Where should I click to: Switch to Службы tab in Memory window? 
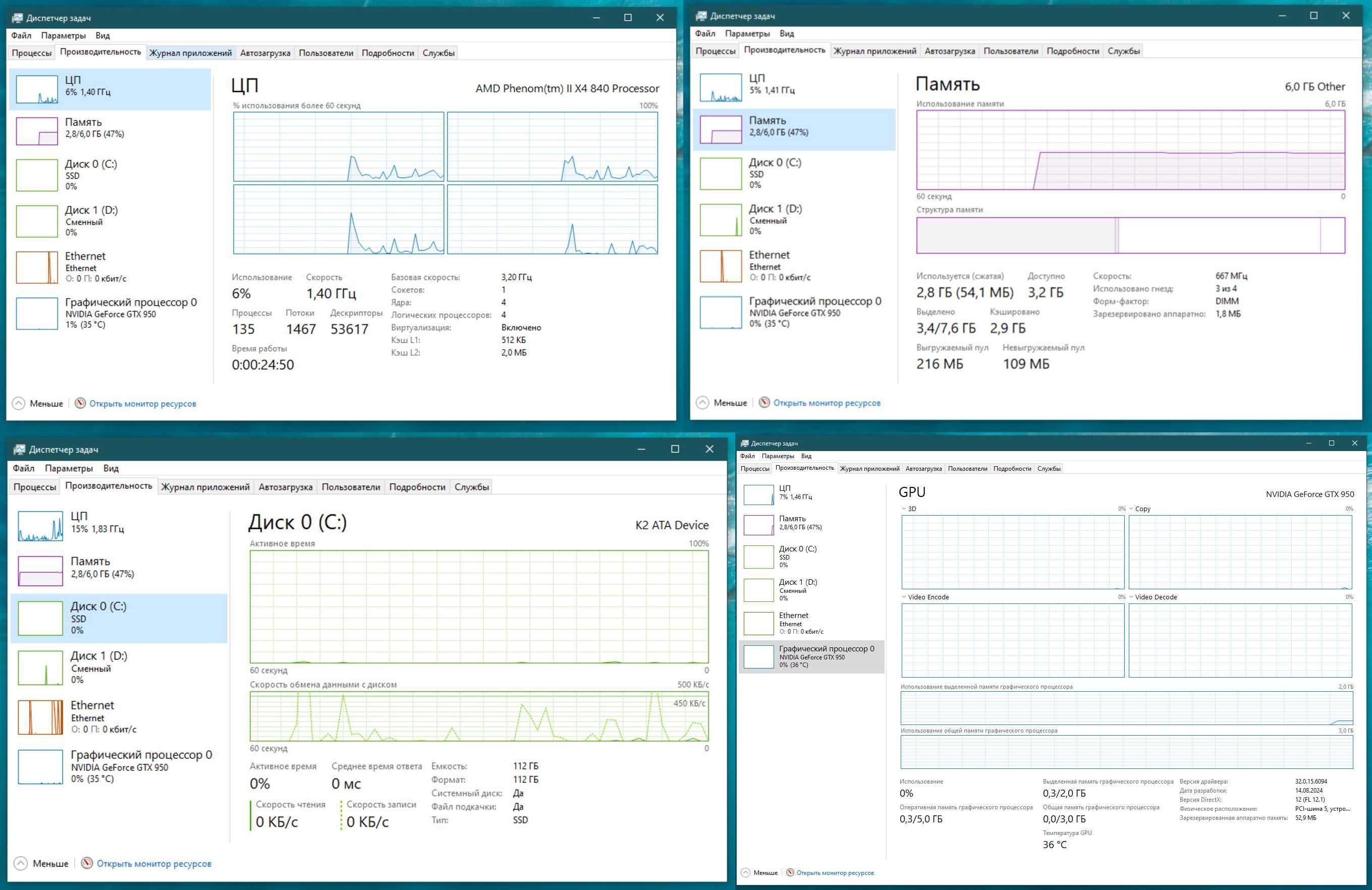(1123, 51)
